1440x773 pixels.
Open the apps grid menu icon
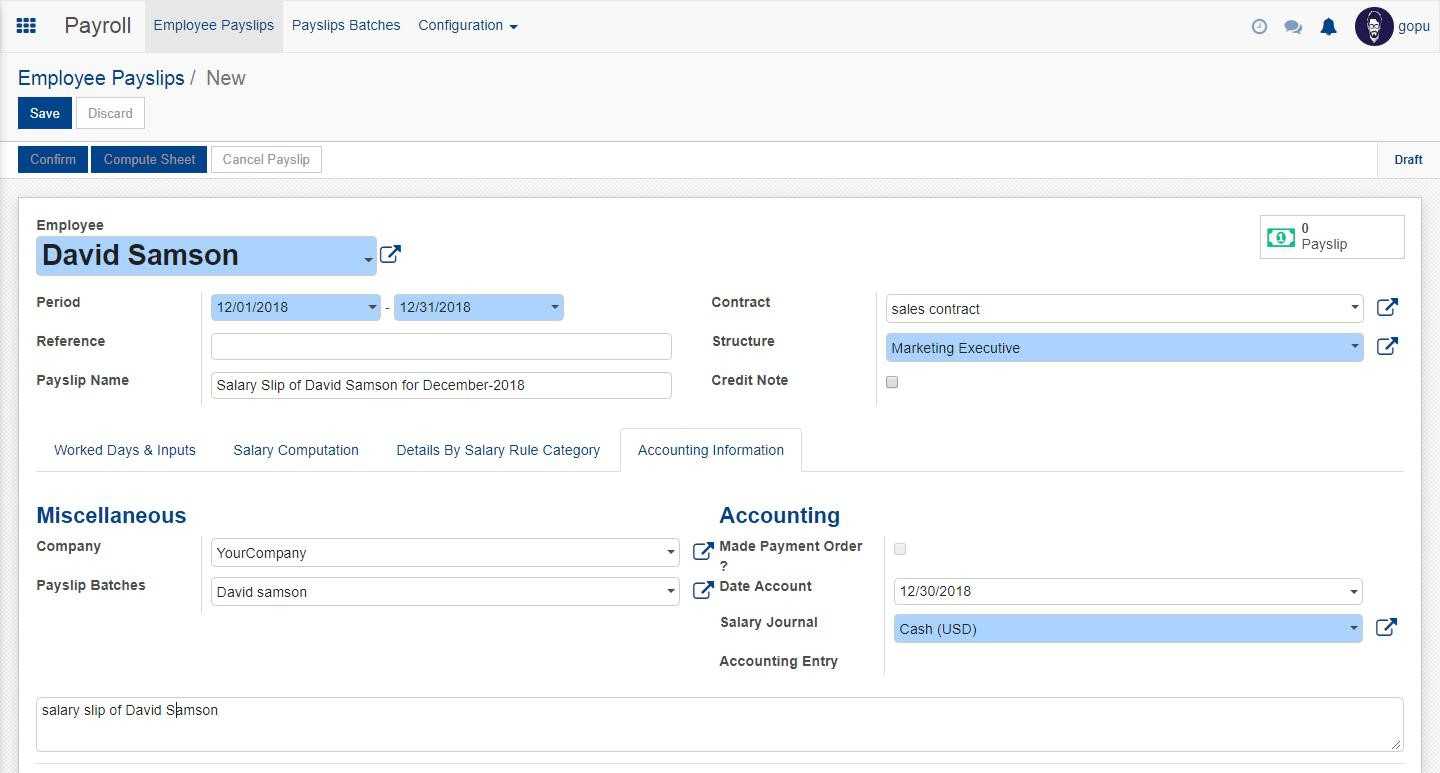click(x=27, y=26)
